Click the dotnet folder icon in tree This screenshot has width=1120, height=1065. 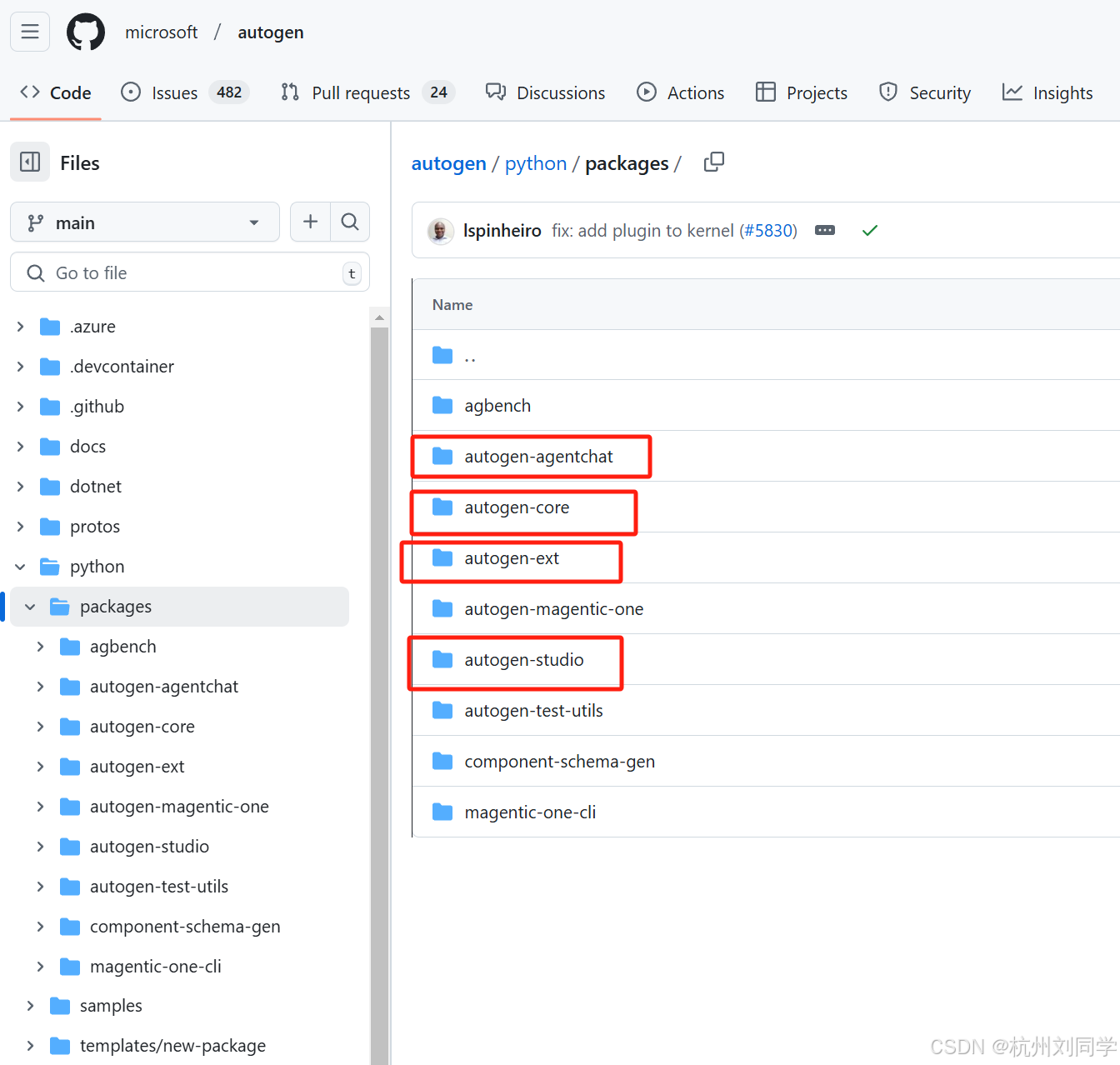pos(50,487)
